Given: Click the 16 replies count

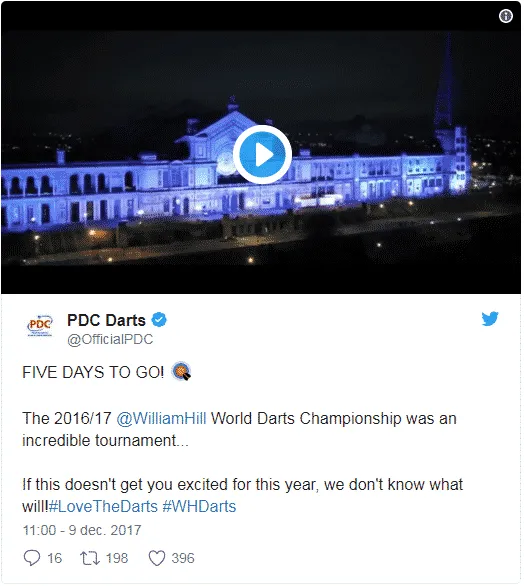Looking at the screenshot, I should pyautogui.click(x=55, y=558).
